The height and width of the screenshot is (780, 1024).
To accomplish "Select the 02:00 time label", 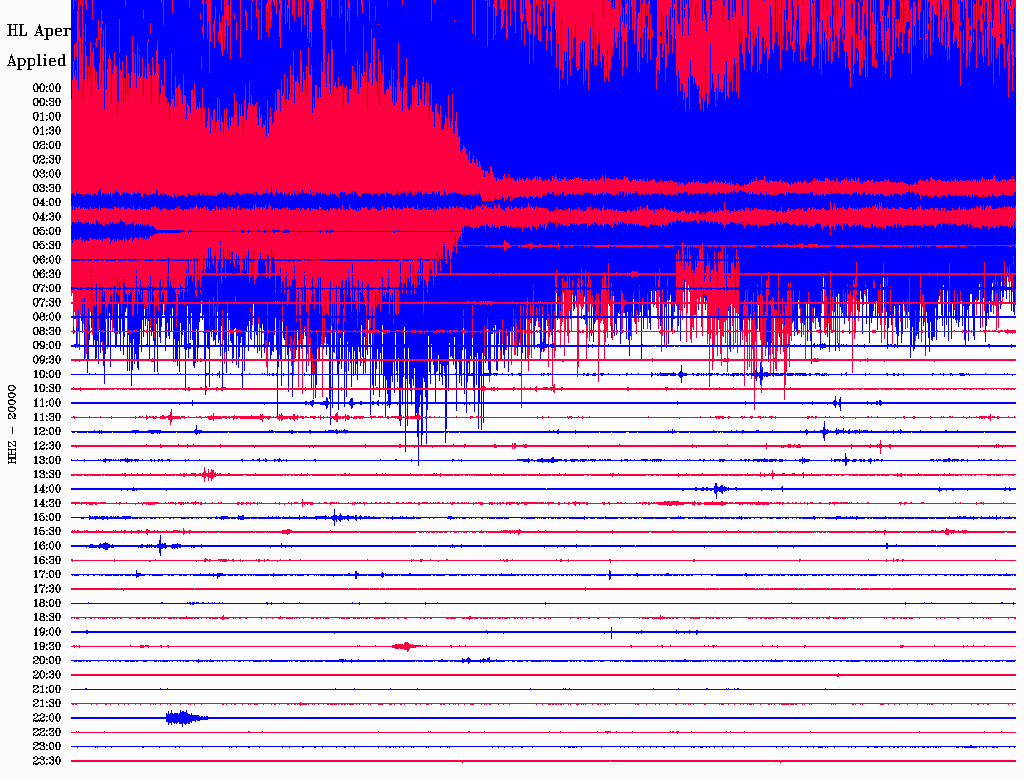I will click(x=47, y=146).
